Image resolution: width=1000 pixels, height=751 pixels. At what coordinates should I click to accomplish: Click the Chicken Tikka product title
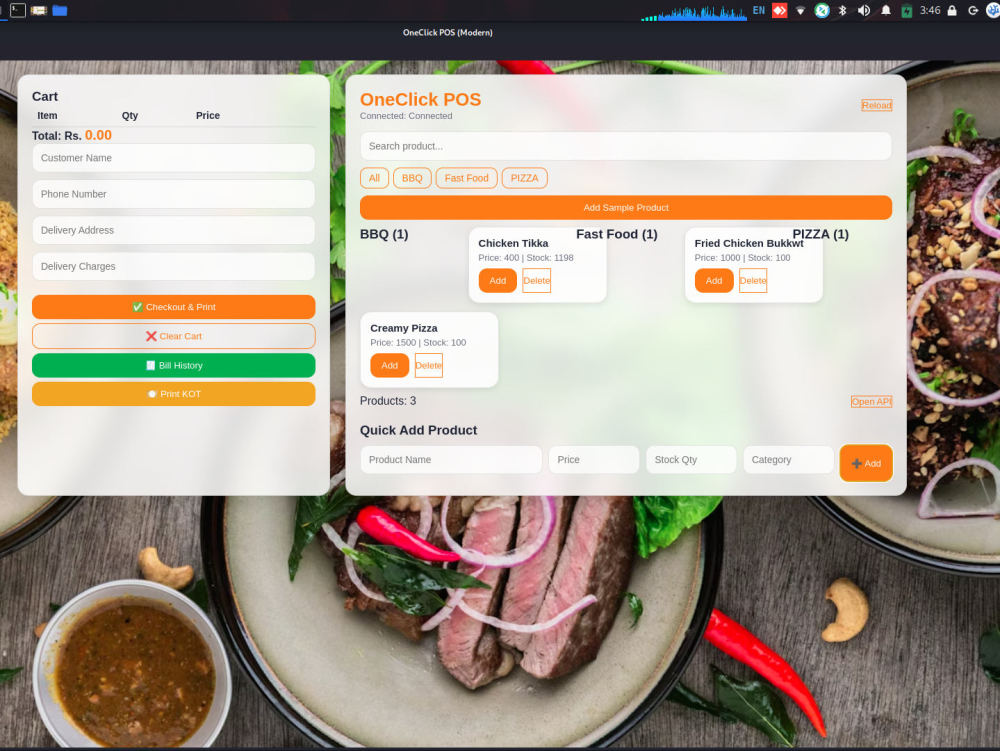[513, 243]
